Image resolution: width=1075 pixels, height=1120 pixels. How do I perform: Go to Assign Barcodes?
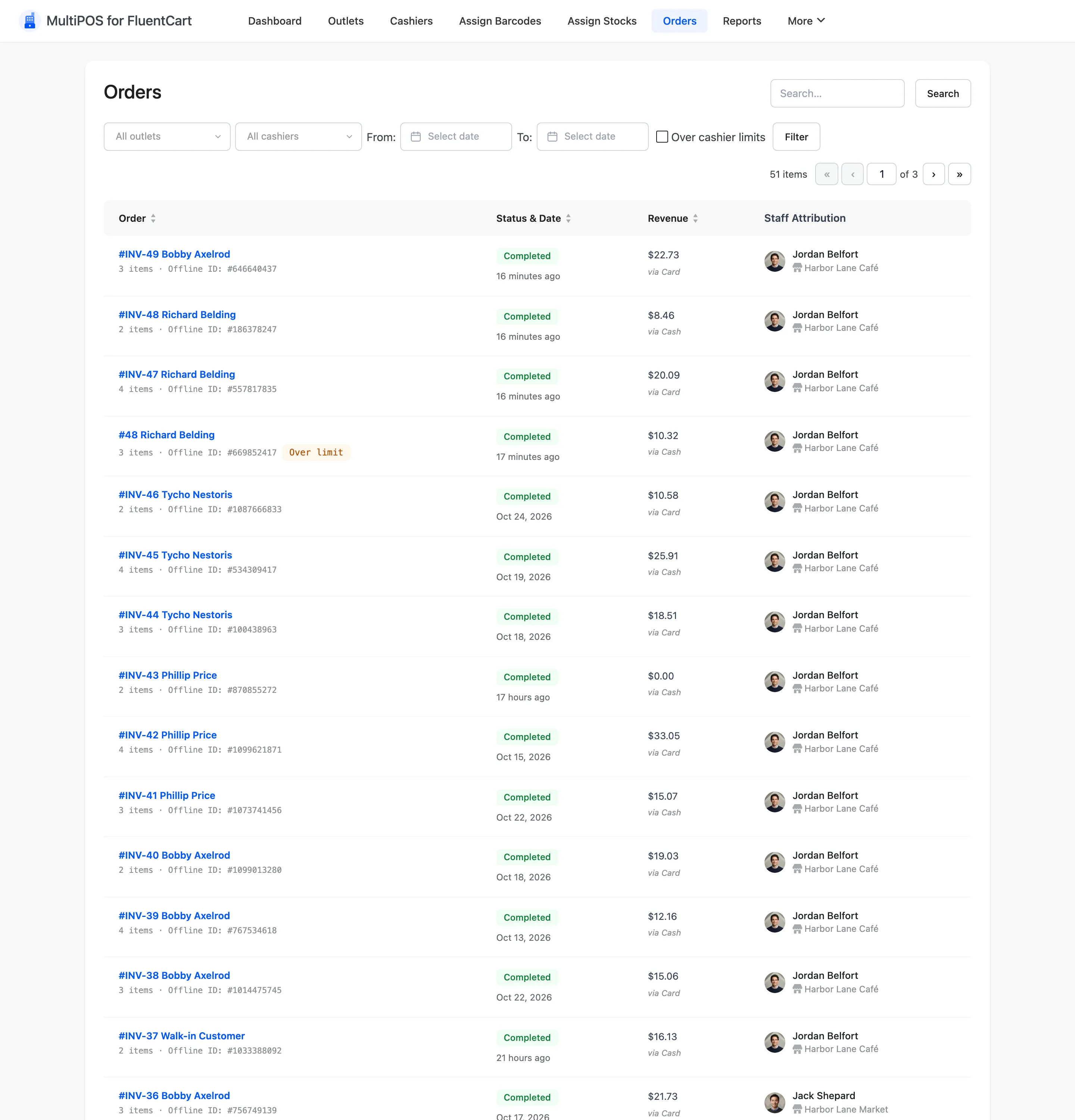click(x=500, y=21)
